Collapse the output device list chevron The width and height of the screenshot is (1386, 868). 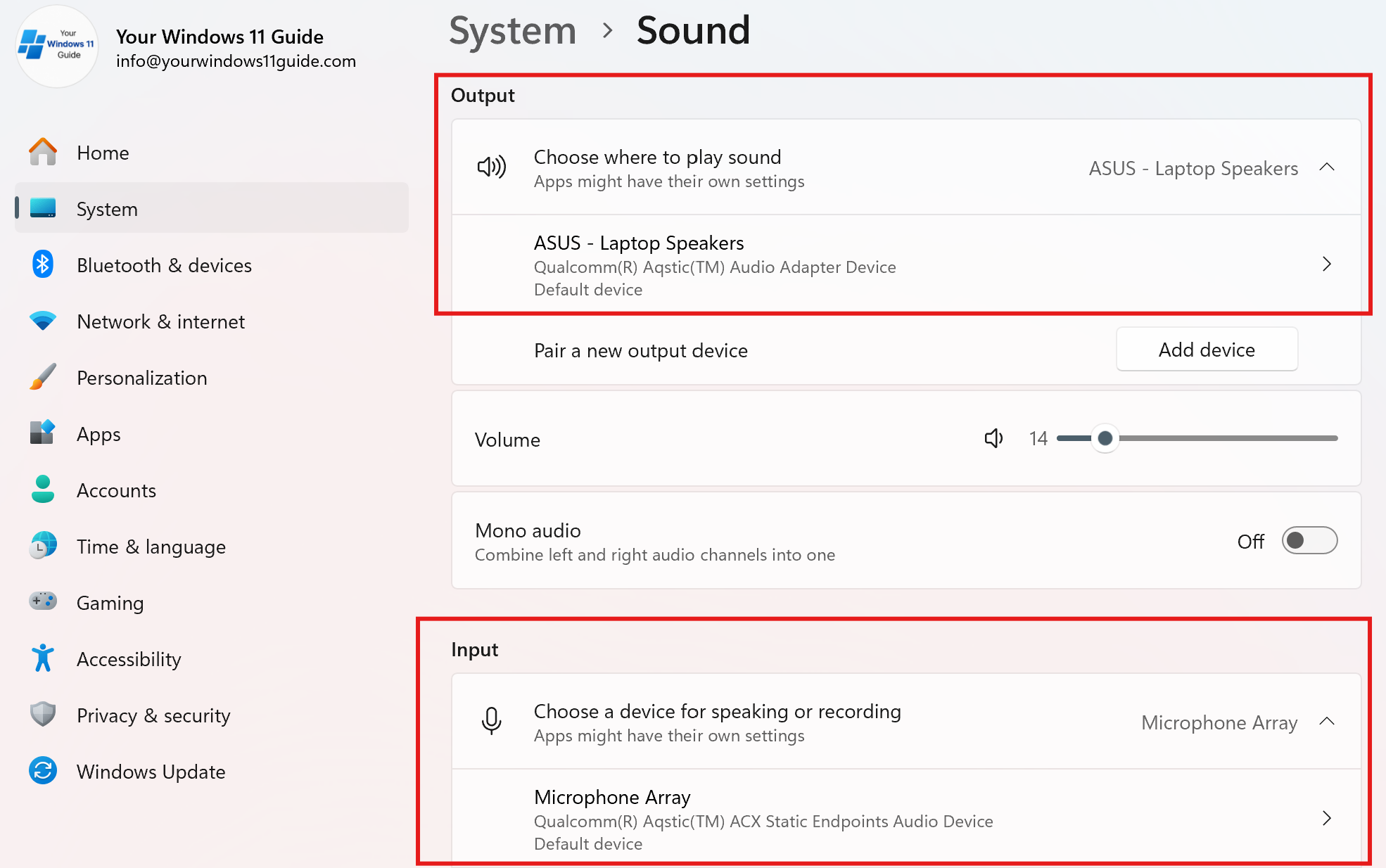pyautogui.click(x=1327, y=167)
